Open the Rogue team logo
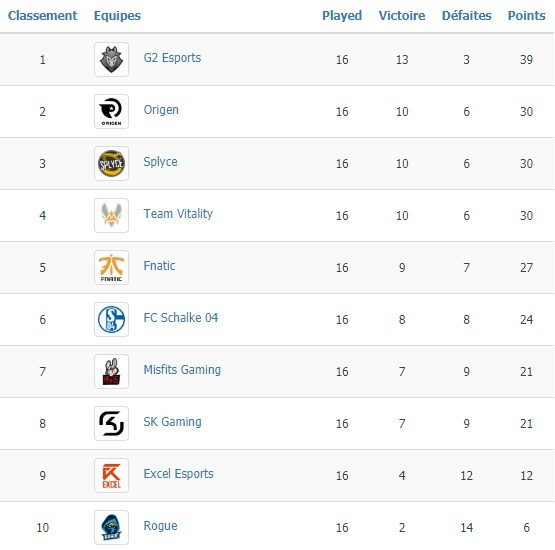This screenshot has height=550, width=555. pyautogui.click(x=111, y=528)
